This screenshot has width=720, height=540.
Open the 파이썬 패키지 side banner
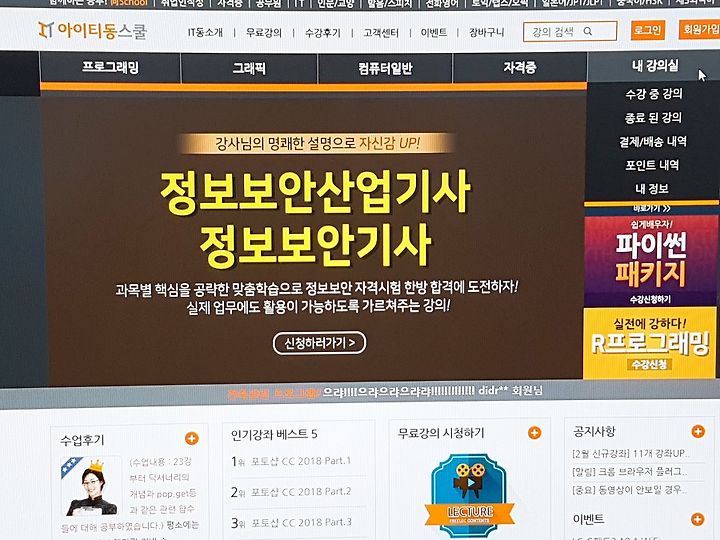[x=650, y=261]
